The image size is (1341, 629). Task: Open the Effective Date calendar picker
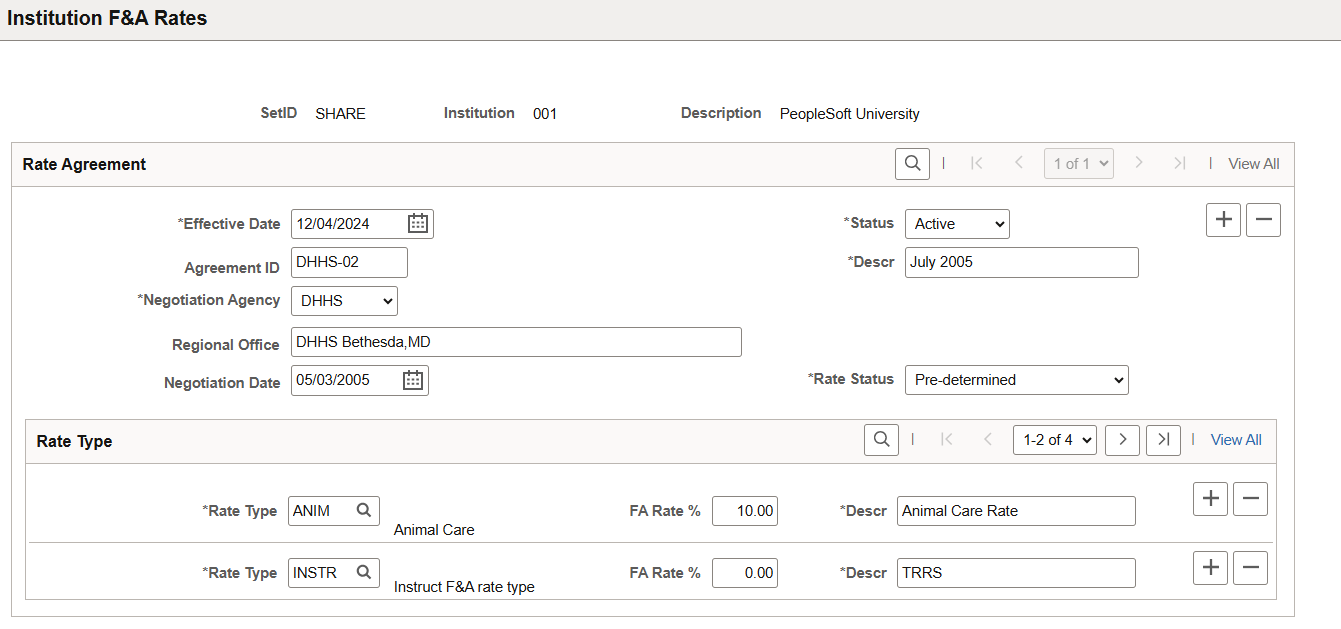pyautogui.click(x=419, y=223)
